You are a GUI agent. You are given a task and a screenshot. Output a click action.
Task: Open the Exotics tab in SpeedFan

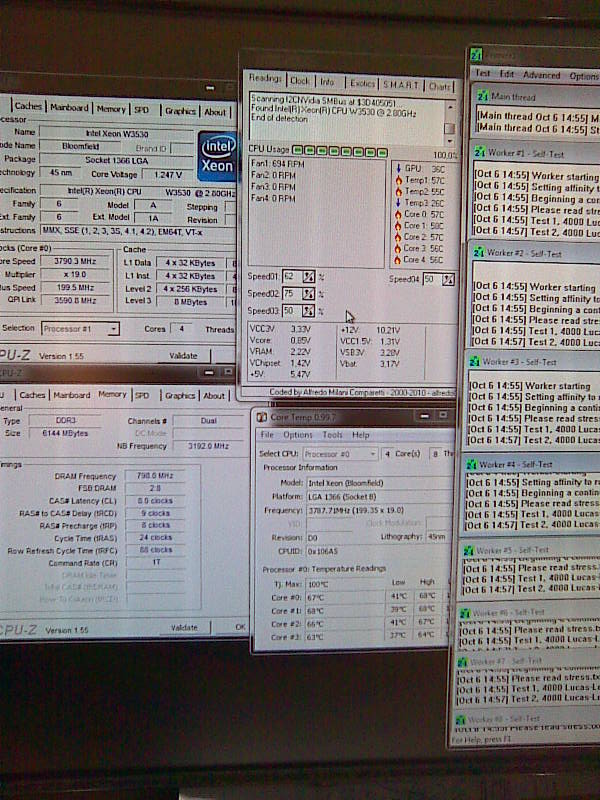pos(362,83)
